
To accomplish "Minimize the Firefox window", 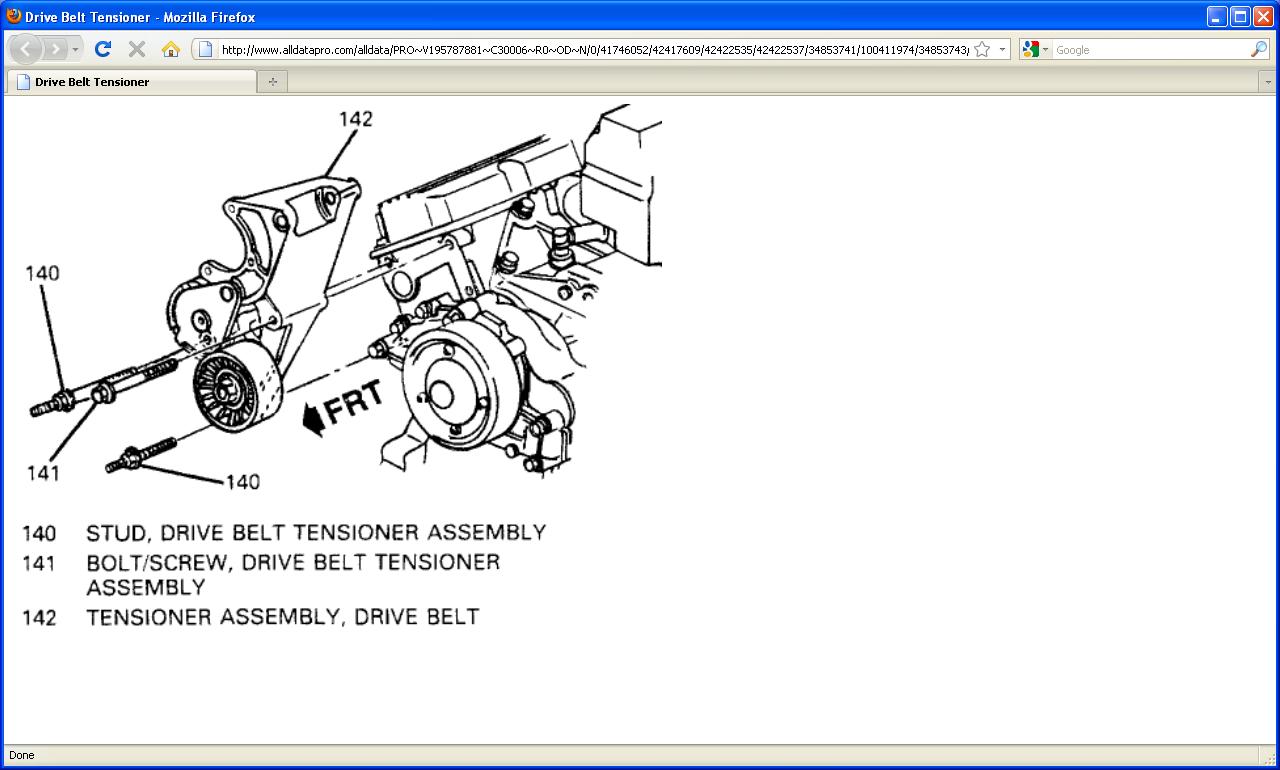I will [1216, 16].
